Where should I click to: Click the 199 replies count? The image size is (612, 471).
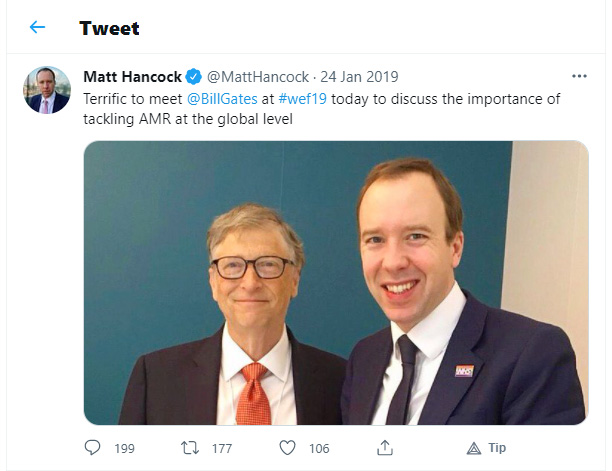[x=125, y=448]
